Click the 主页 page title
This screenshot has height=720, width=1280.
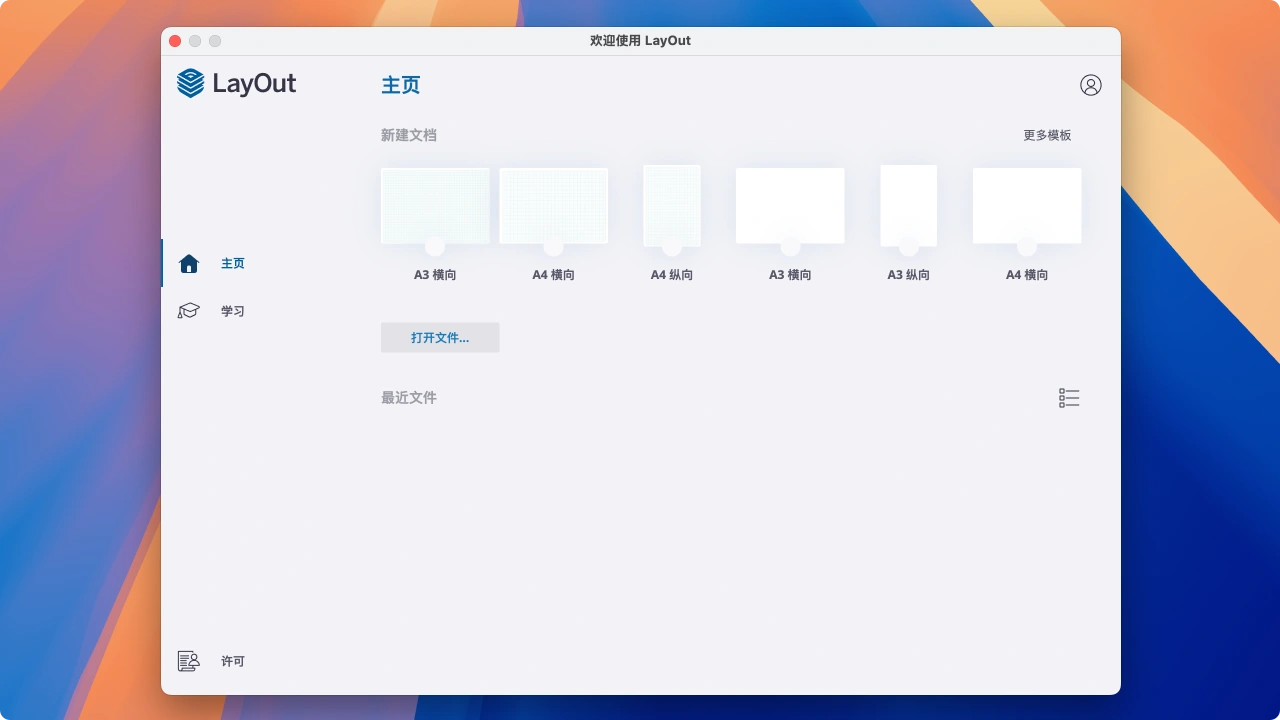pos(401,85)
